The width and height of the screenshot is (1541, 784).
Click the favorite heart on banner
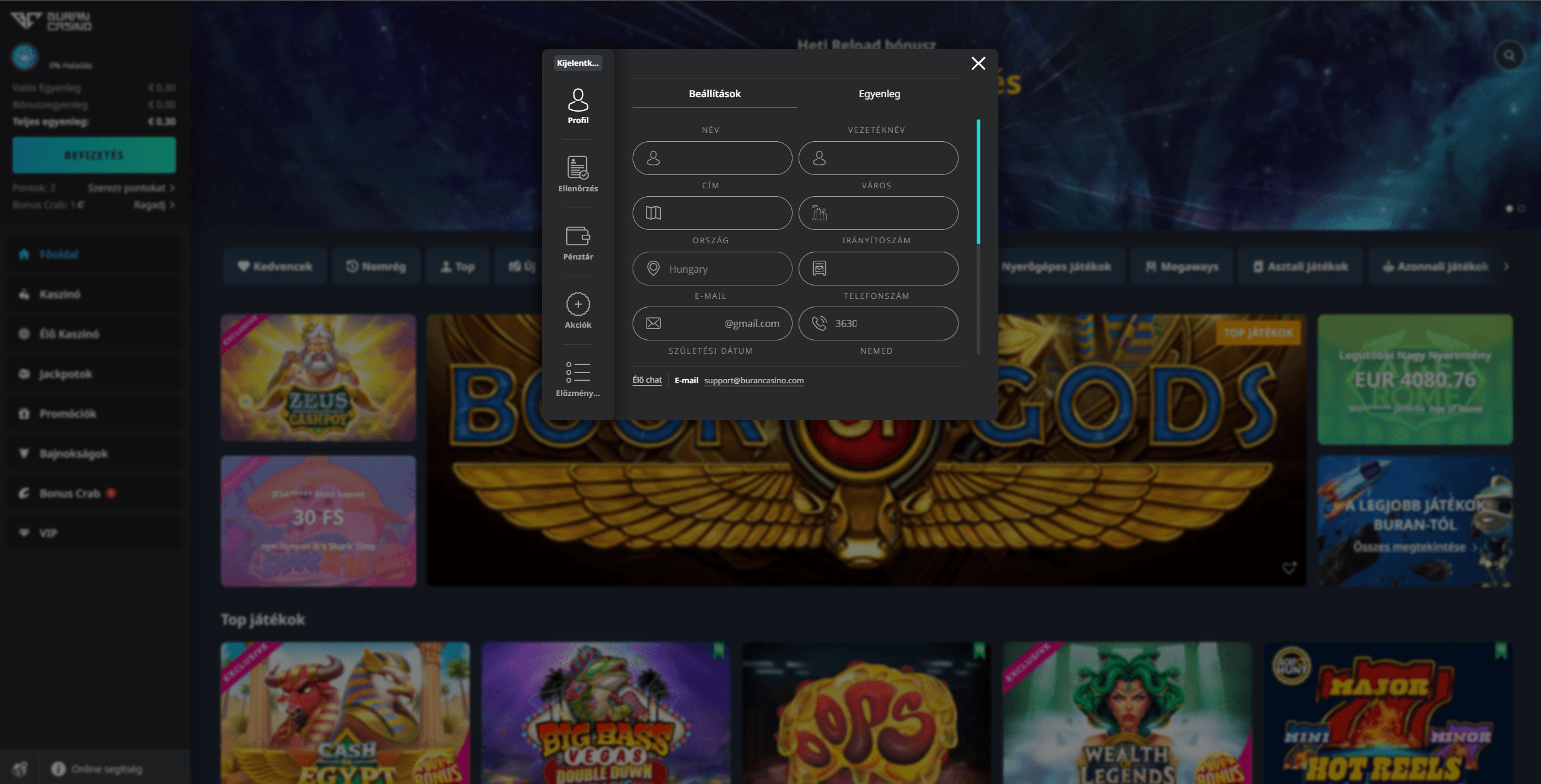click(x=1289, y=568)
